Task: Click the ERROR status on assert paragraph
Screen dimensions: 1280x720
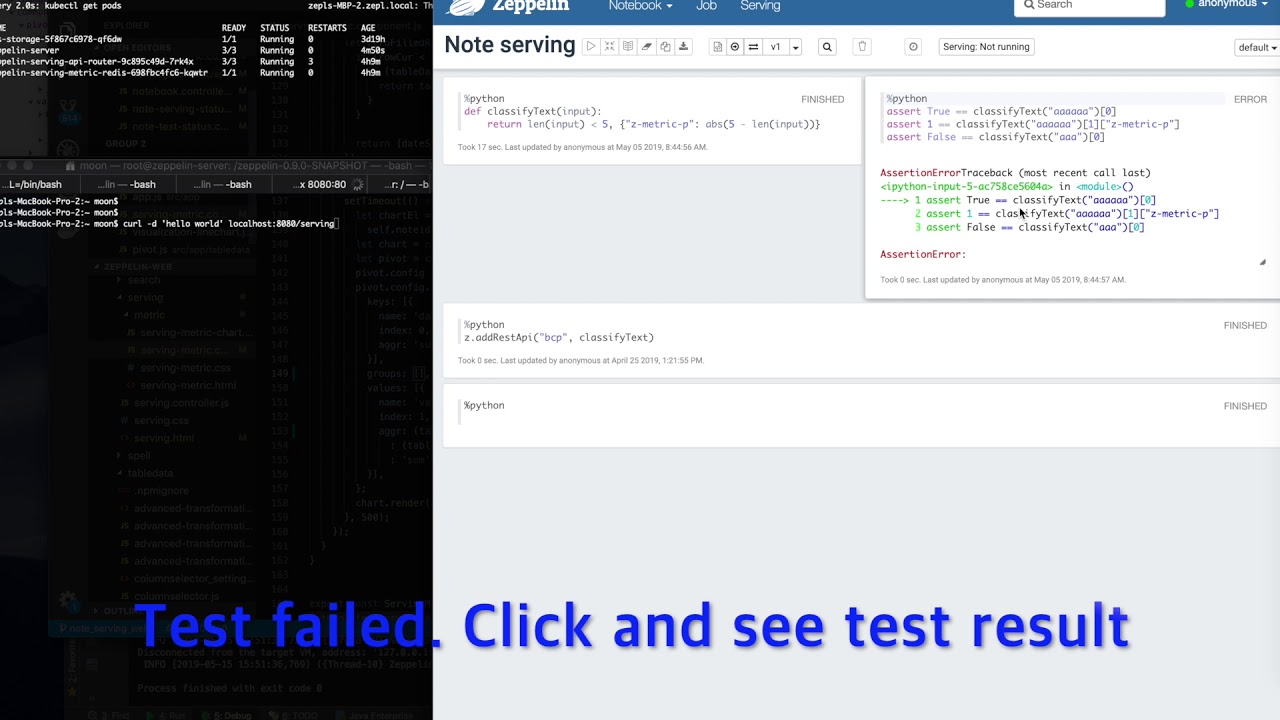Action: point(1250,99)
